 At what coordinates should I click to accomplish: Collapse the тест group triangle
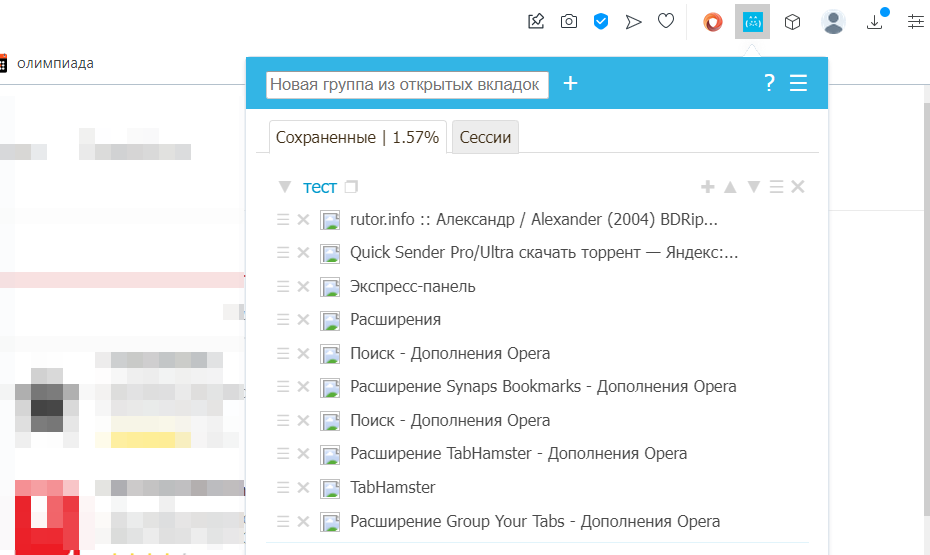coord(285,187)
